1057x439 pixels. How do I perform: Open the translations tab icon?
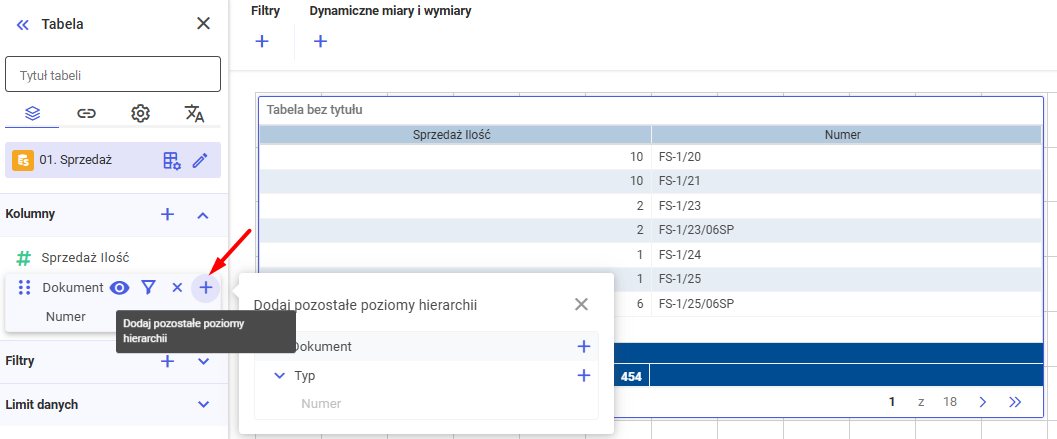[195, 113]
